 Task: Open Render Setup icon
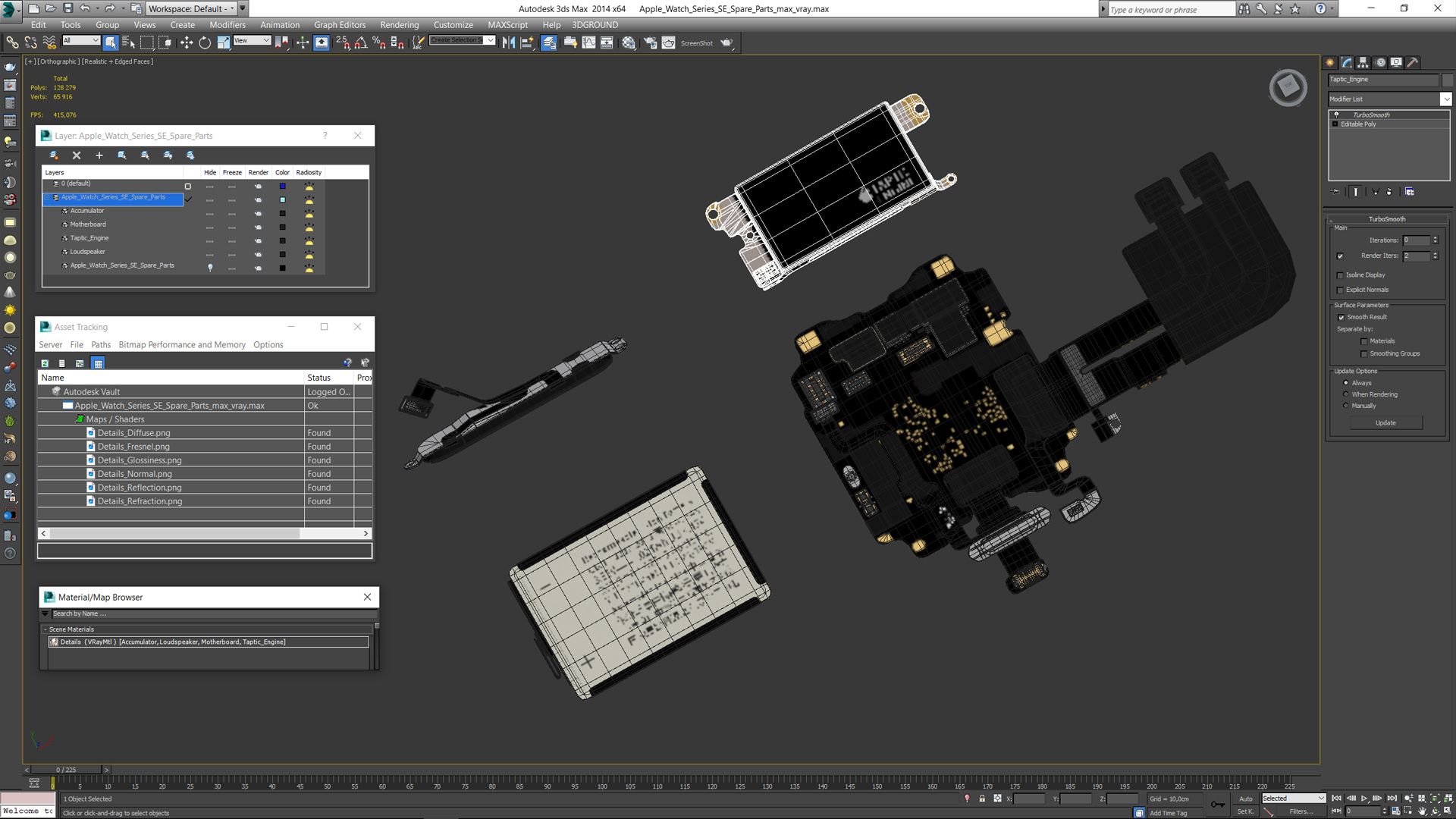point(651,42)
